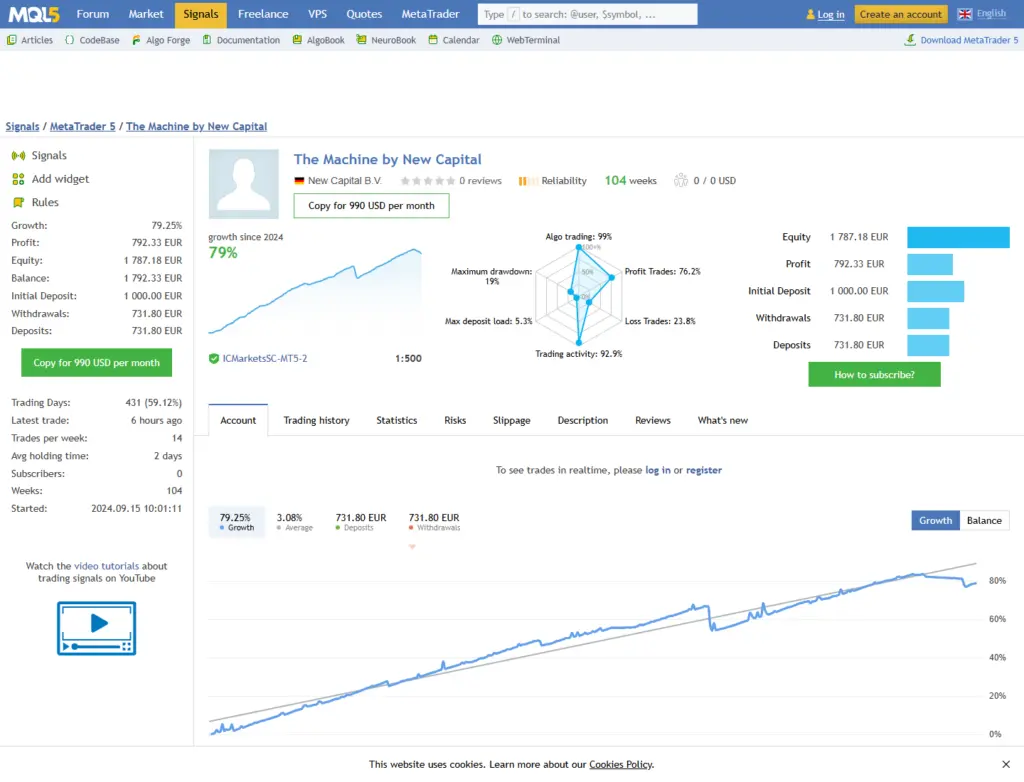
Task: Click the MetaTrader 5 breadcrumb link
Action: pos(82,127)
